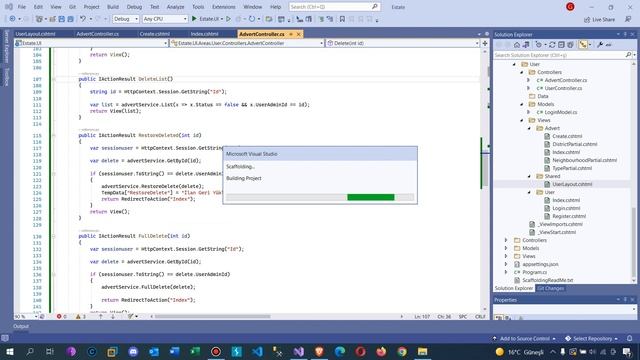Click the Navigate Backward toolbar icon

click(12, 19)
